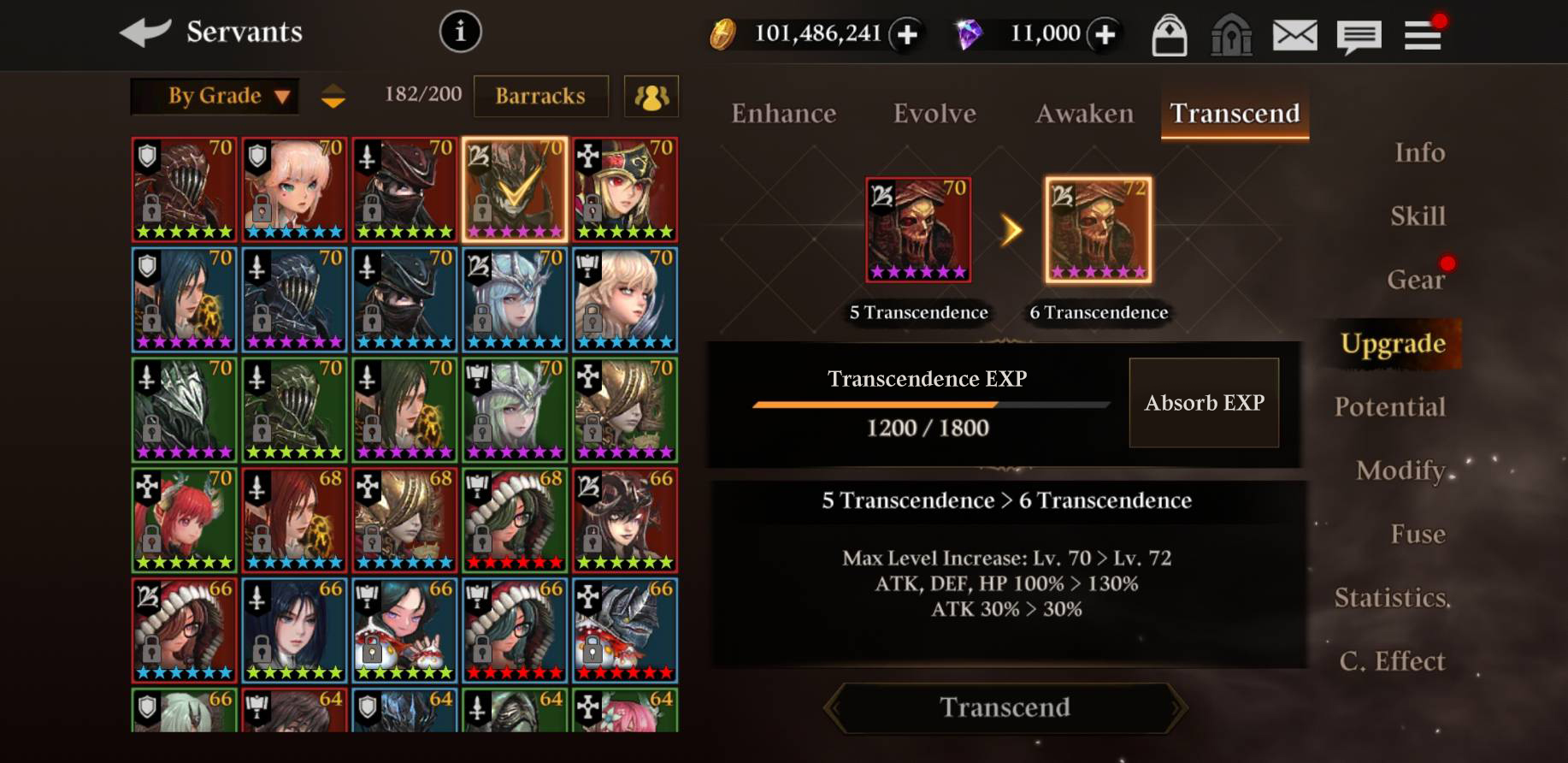Screen dimensions: 1568x763
Task: Click the Absorb EXP button
Action: tap(1204, 402)
